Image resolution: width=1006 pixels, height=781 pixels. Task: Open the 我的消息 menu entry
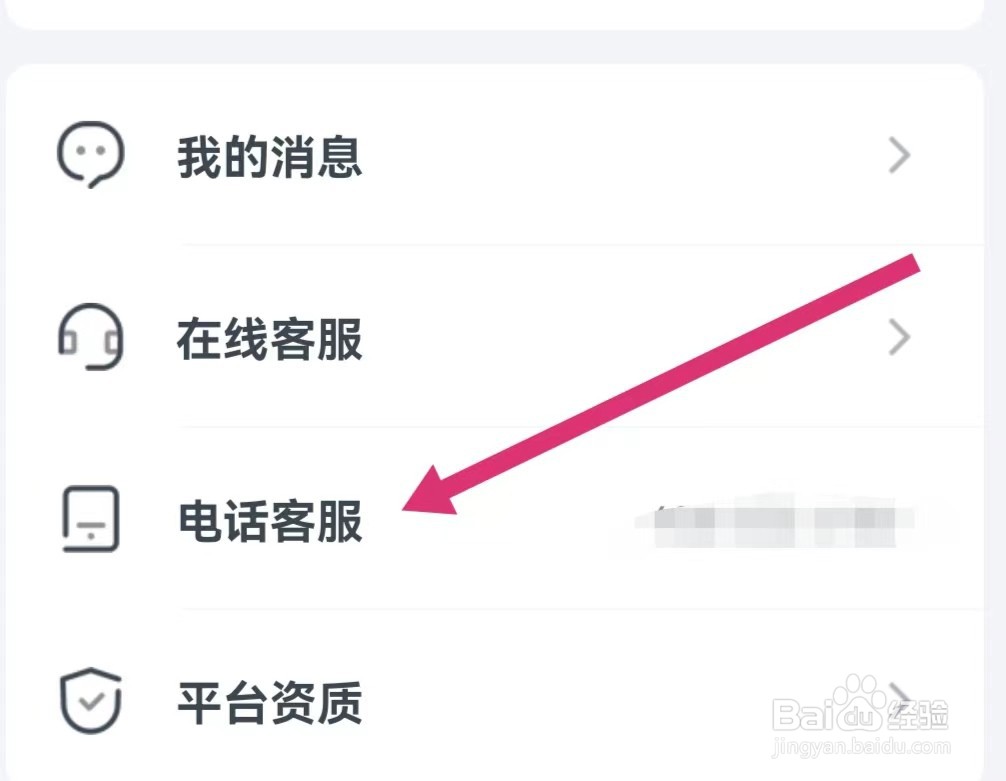coord(270,157)
